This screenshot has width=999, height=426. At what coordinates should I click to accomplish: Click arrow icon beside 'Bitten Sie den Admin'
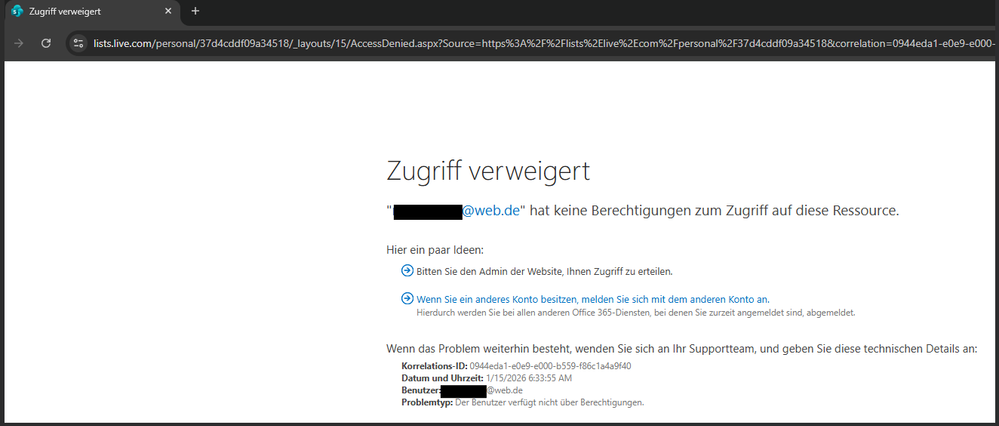point(407,271)
